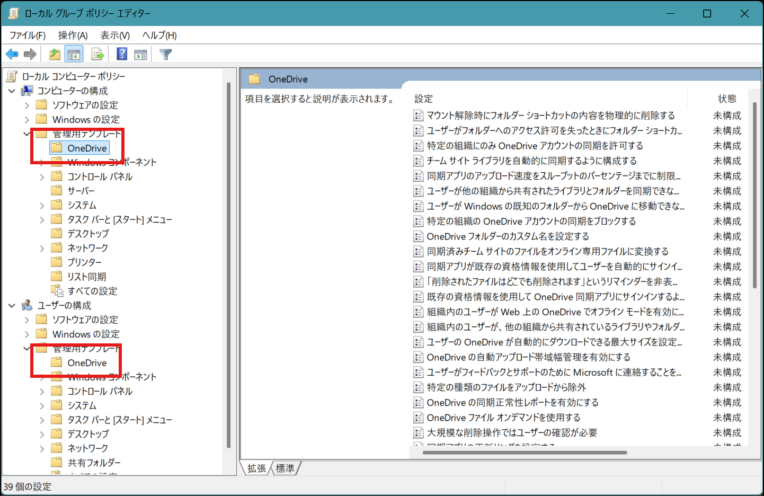Screen dimensions: 764x496
Task: Maximize the ローカル グループ ポリシー エディター window
Action: click(707, 14)
